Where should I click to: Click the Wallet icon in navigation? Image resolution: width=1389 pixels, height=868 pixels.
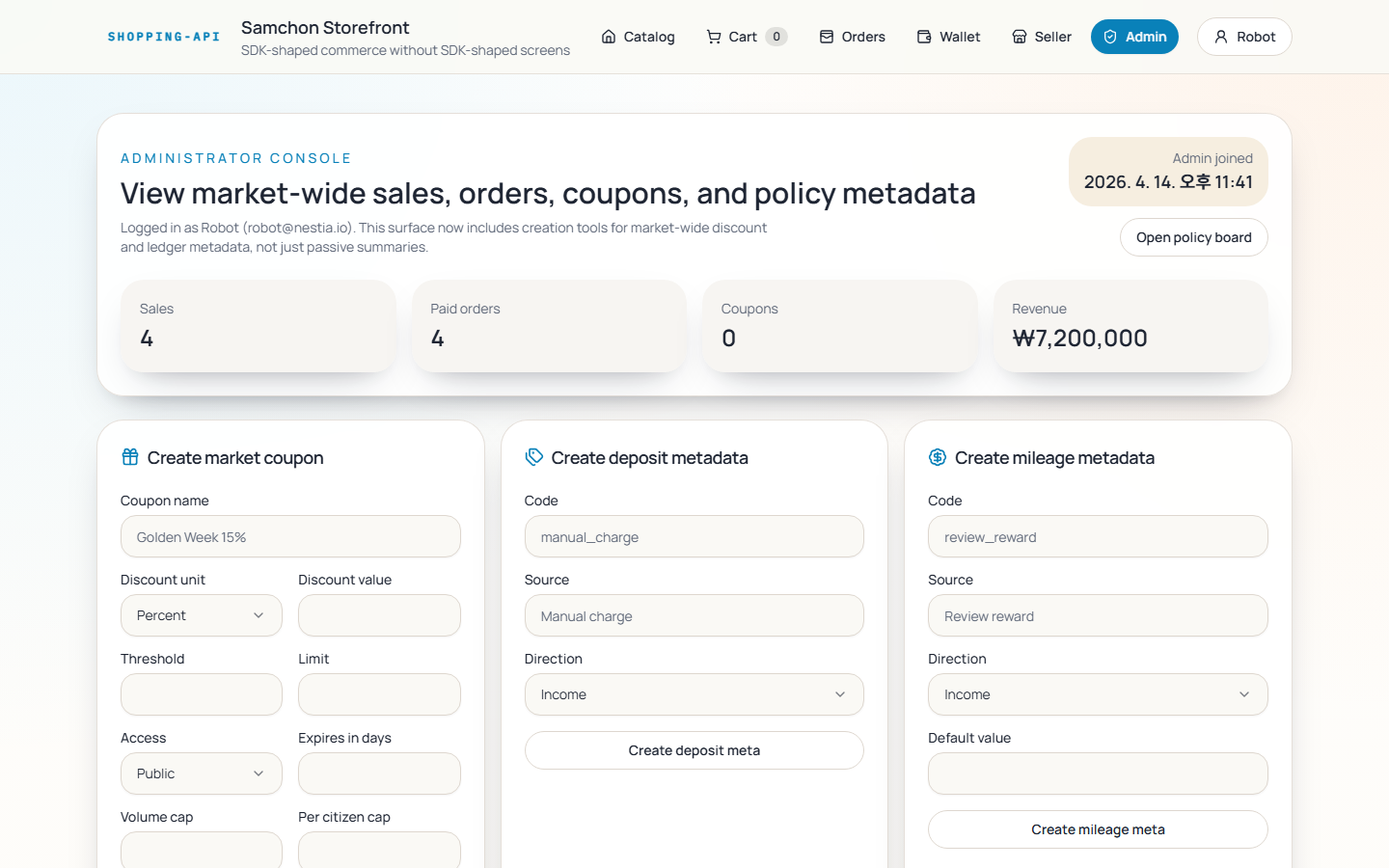[924, 37]
